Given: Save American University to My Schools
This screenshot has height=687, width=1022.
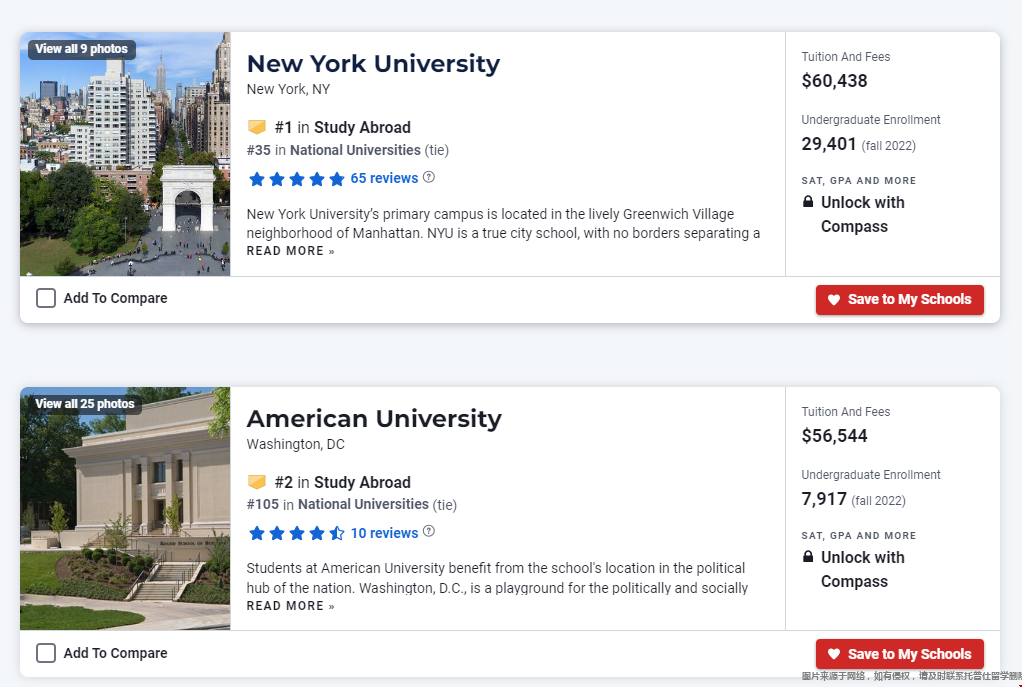Looking at the screenshot, I should (x=899, y=654).
